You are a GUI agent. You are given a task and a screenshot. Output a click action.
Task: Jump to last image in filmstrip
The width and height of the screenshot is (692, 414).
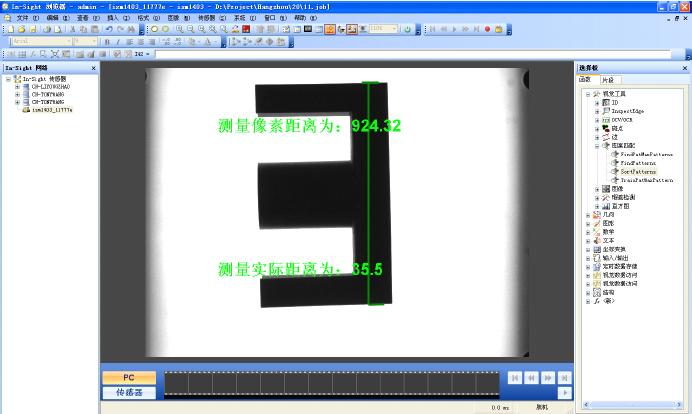click(x=565, y=378)
